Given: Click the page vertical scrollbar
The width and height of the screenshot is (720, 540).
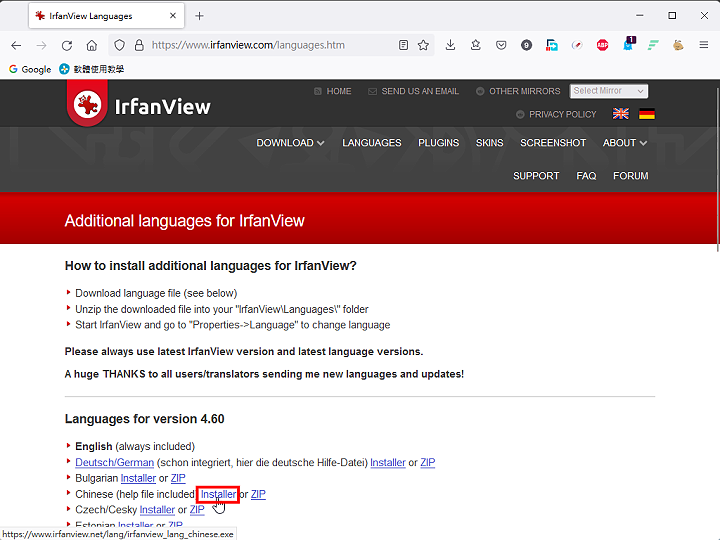Looking at the screenshot, I should 717,170.
